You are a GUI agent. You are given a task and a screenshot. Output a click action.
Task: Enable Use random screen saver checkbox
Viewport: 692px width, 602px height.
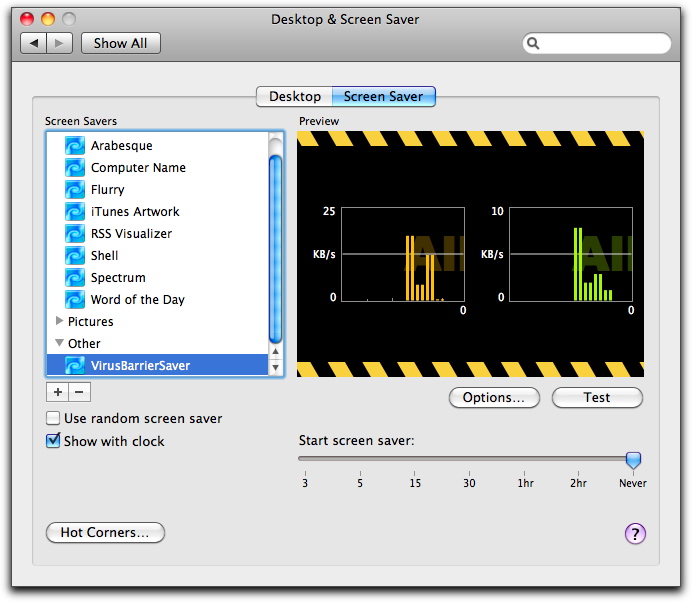53,418
